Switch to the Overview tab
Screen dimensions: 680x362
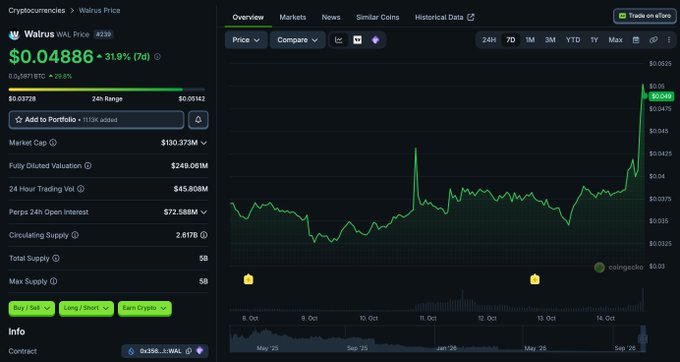(x=248, y=17)
